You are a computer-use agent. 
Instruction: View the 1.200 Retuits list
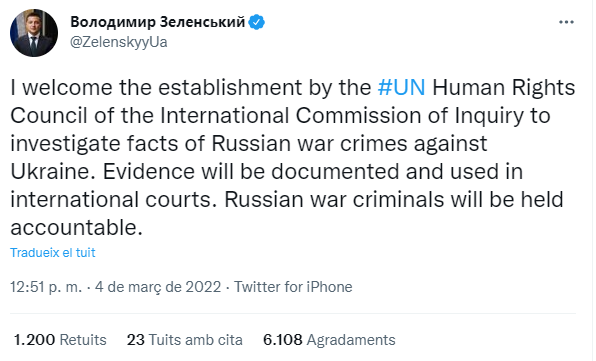tap(60, 340)
